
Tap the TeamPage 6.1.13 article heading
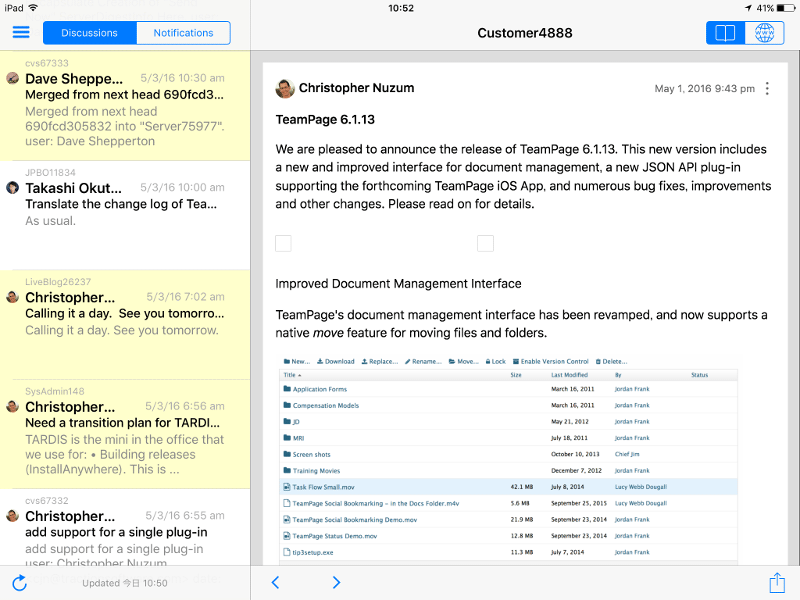[x=325, y=119]
